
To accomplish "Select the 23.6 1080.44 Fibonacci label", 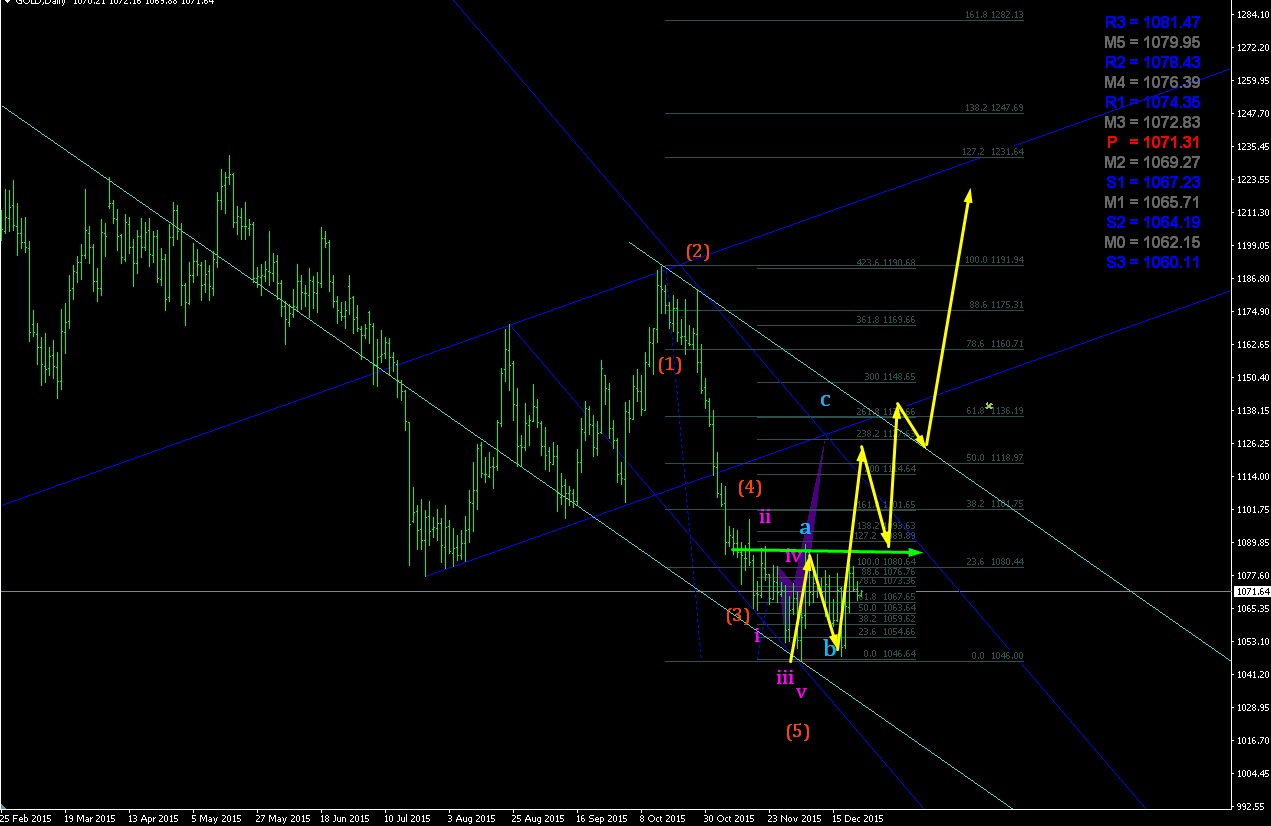I will 996,562.
